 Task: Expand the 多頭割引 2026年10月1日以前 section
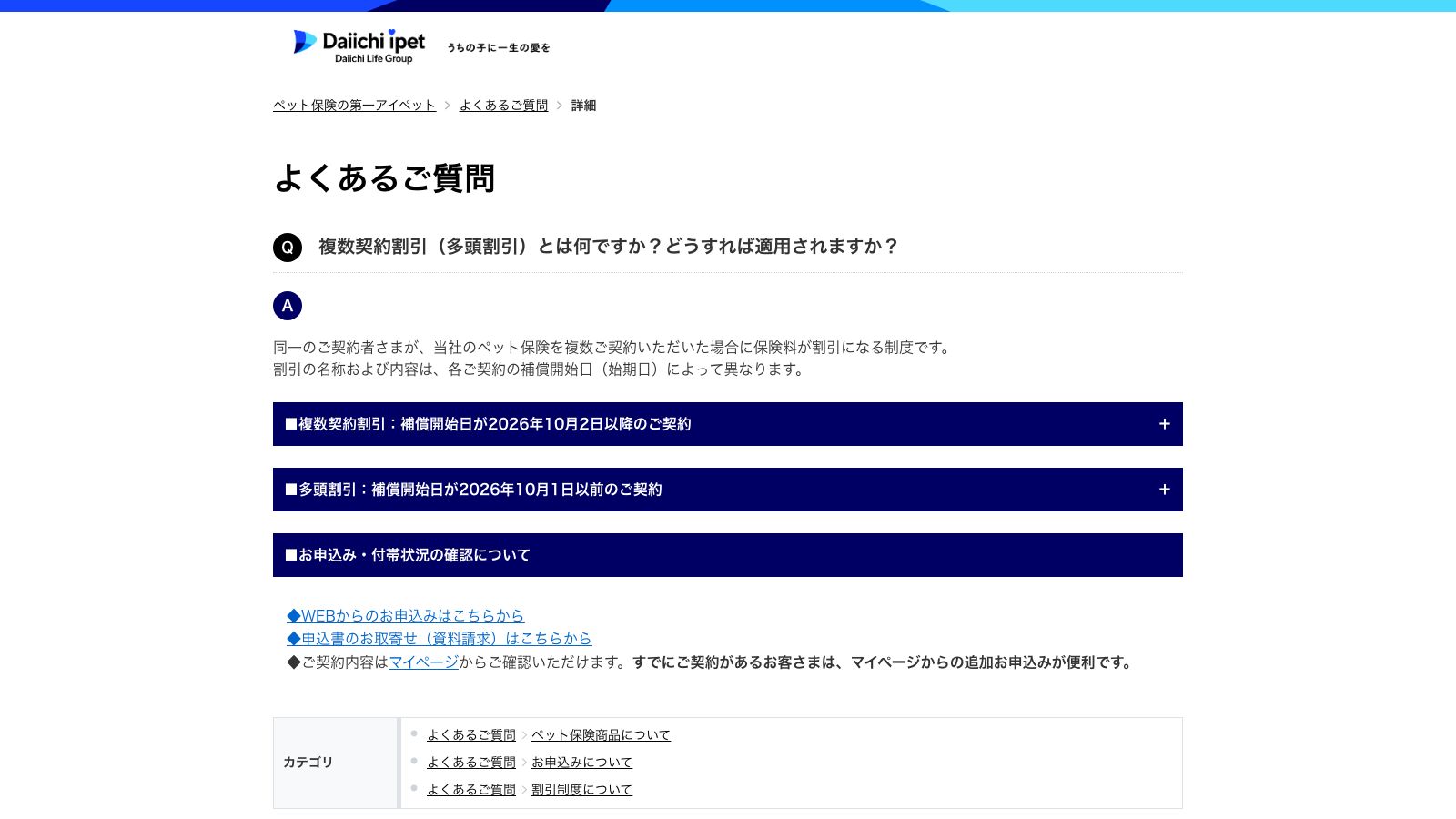[728, 490]
